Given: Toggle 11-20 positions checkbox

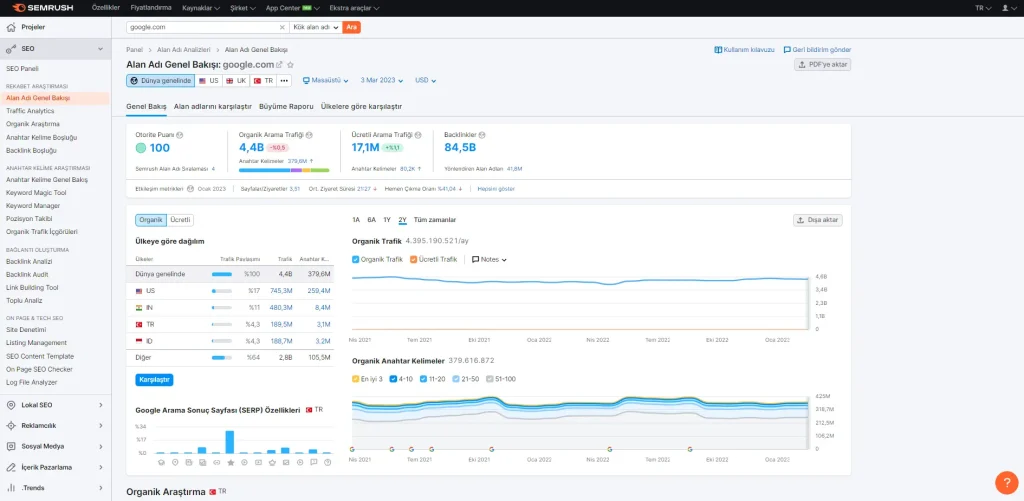Looking at the screenshot, I should point(424,378).
